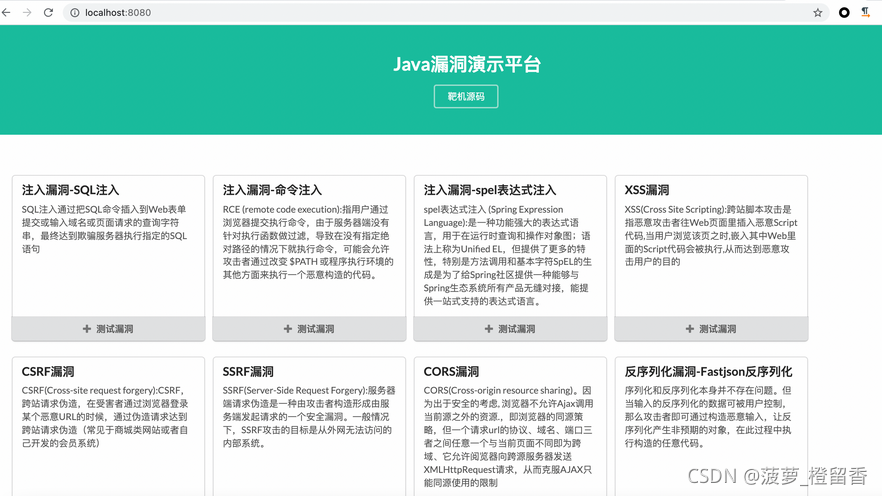Click the Fastjson 序列化和反序列化 description

708,417
